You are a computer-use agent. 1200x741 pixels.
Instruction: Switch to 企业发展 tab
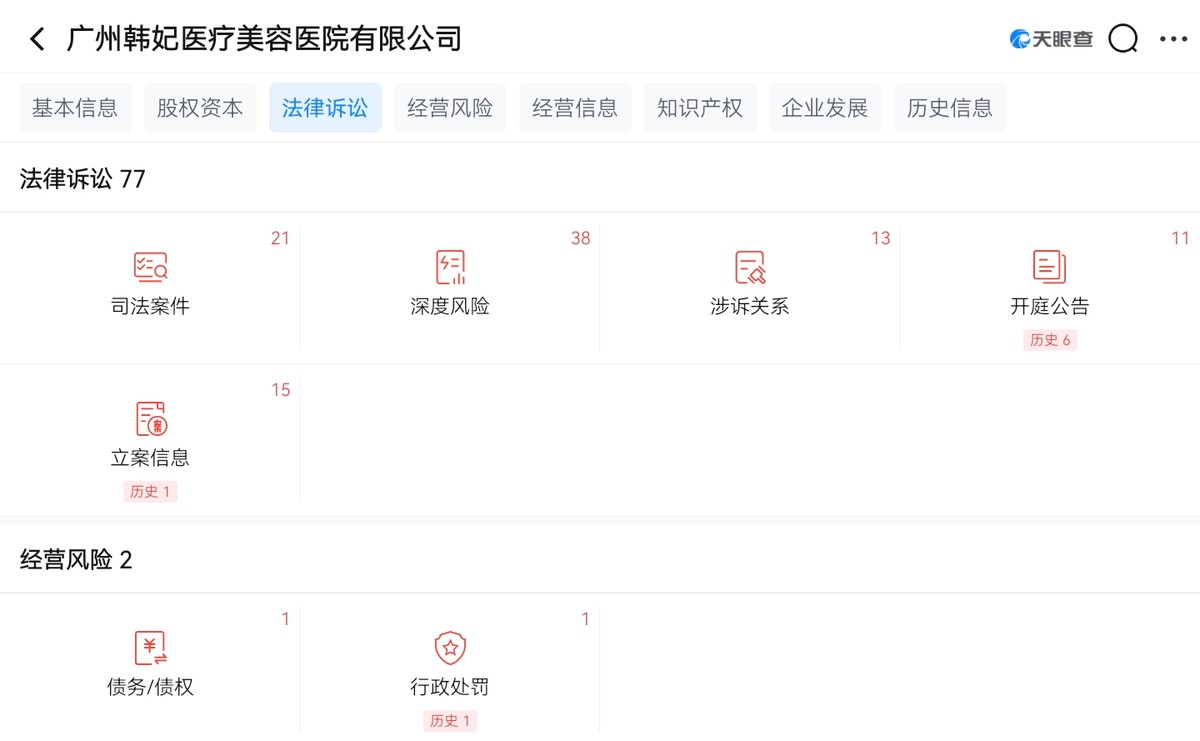(x=825, y=108)
